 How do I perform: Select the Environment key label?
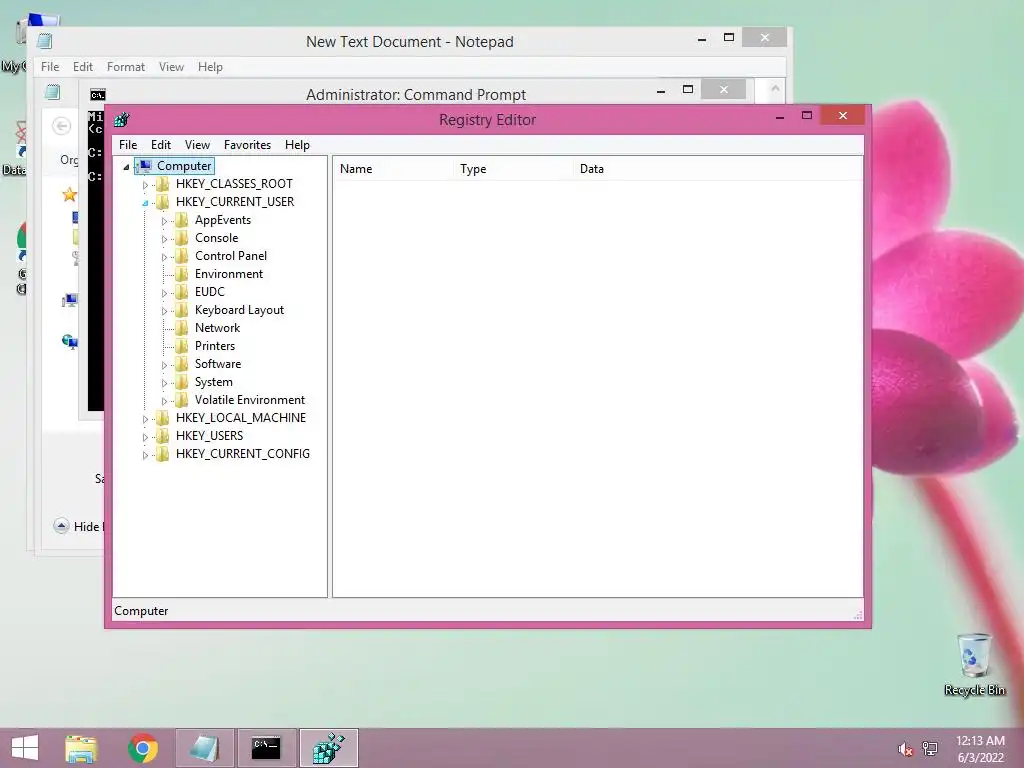pos(229,274)
